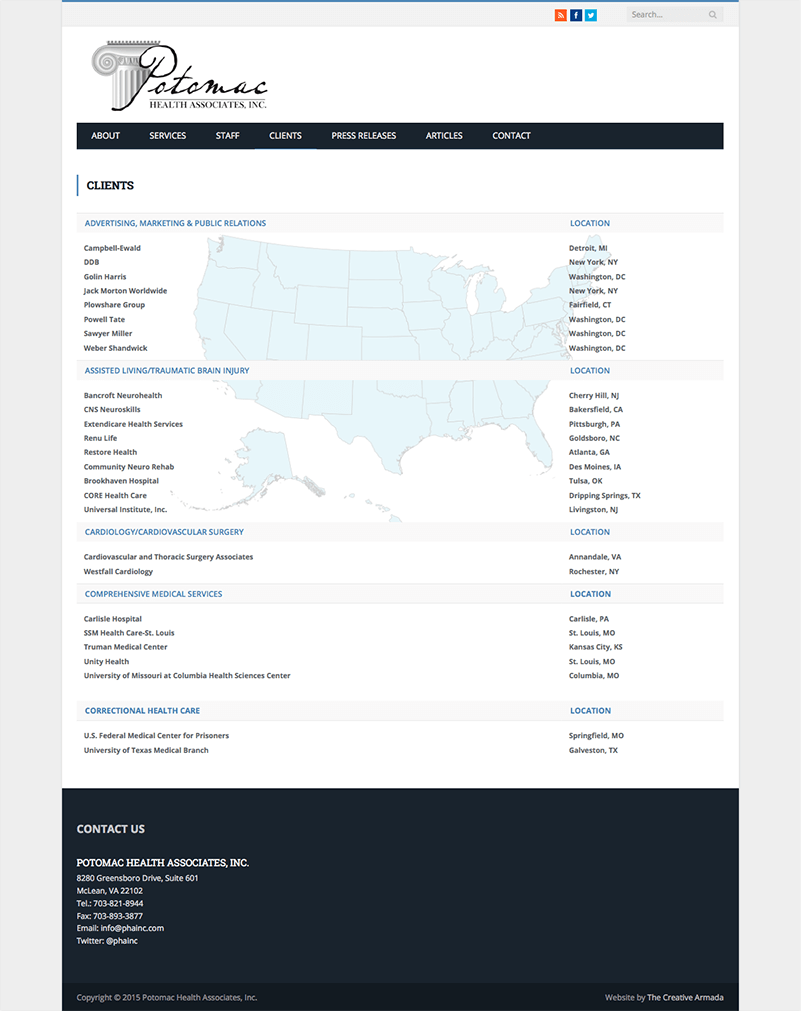Viewport: 801px width, 1011px height.
Task: Open the SERVICES navigation tab
Action: click(x=167, y=135)
